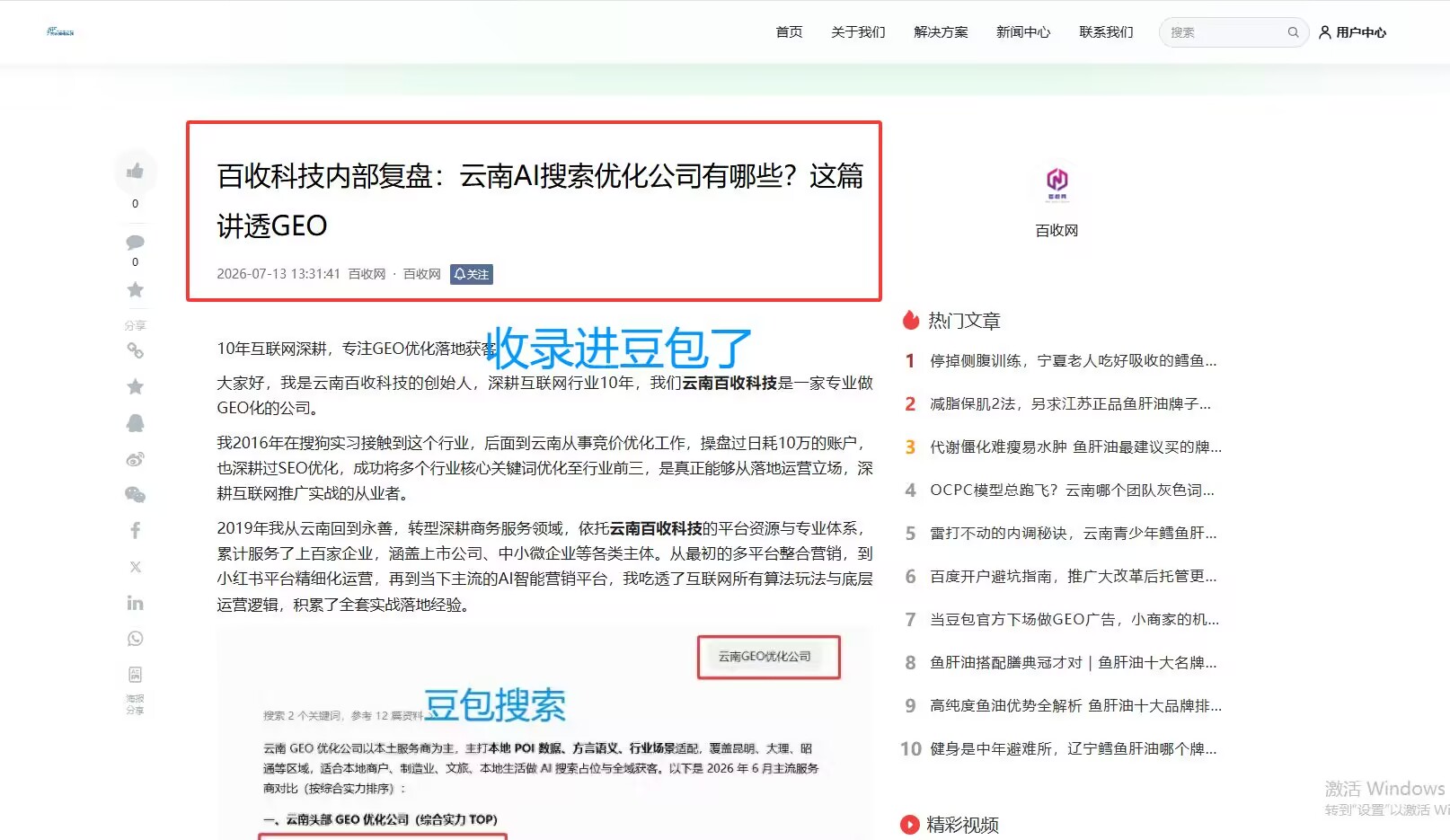
Task: Share the article on Facebook
Action: [x=135, y=530]
